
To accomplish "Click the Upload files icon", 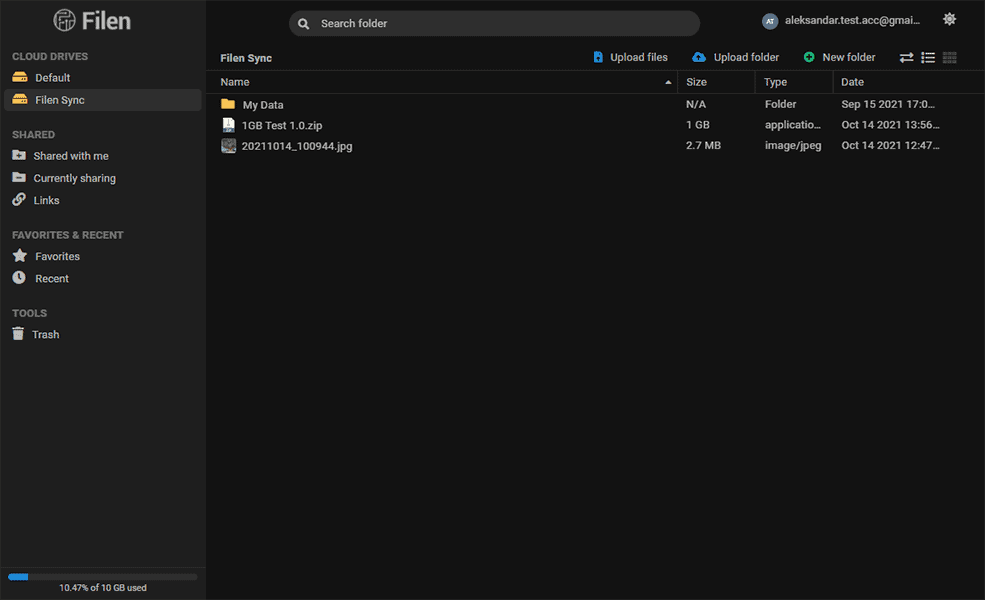I will [x=598, y=58].
